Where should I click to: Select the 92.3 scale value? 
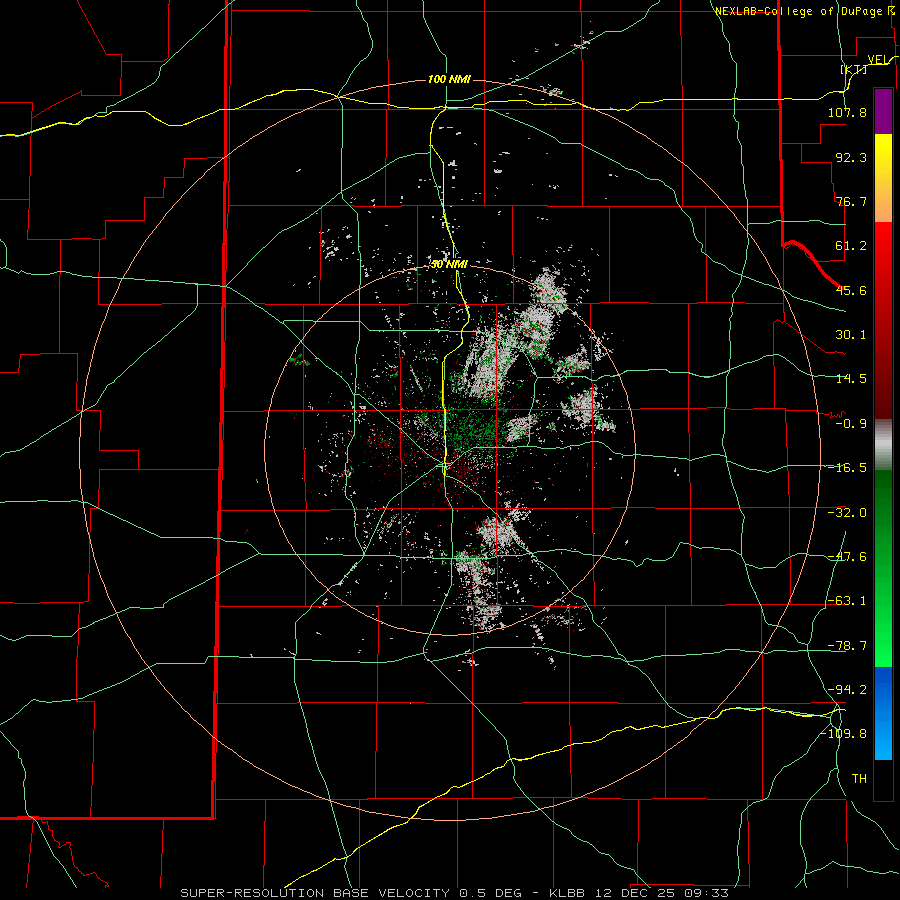point(851,157)
